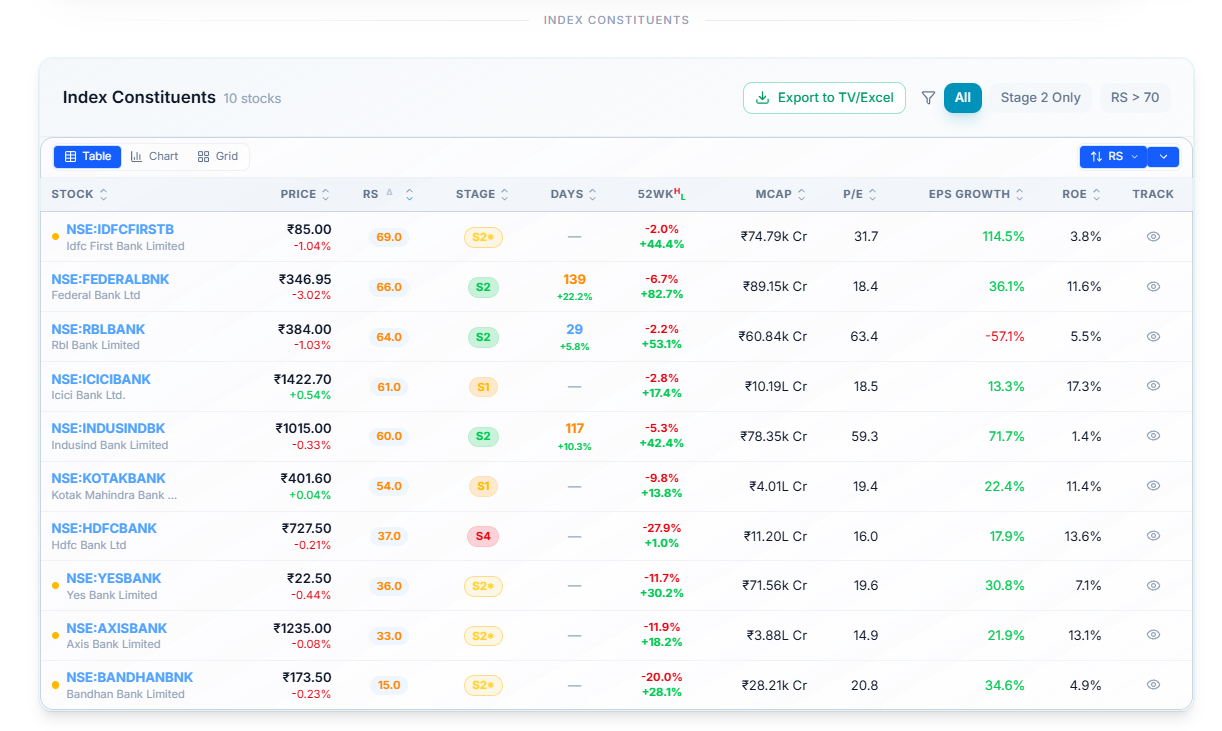The width and height of the screenshot is (1222, 731).
Task: Open the RS sort selector dropdown
Action: (x=1113, y=157)
